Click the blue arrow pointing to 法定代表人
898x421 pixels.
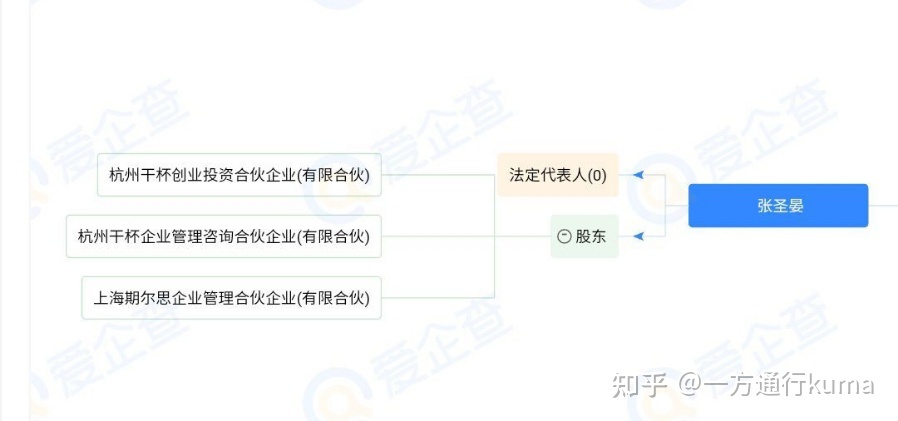point(639,175)
